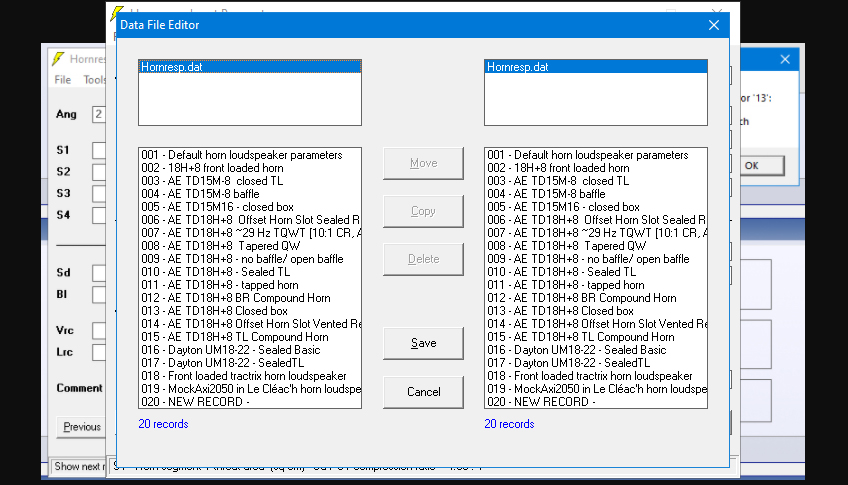Select left record 020 NEW RECORD
848x485 pixels.
[x=250, y=402]
